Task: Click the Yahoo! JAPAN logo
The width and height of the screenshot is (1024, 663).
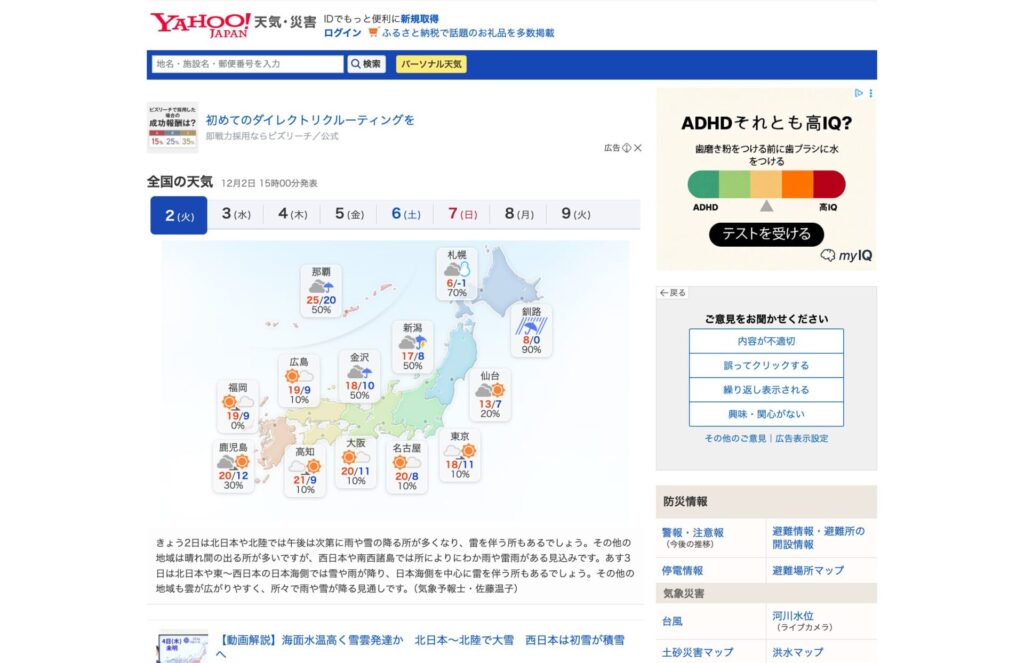Action: click(200, 25)
